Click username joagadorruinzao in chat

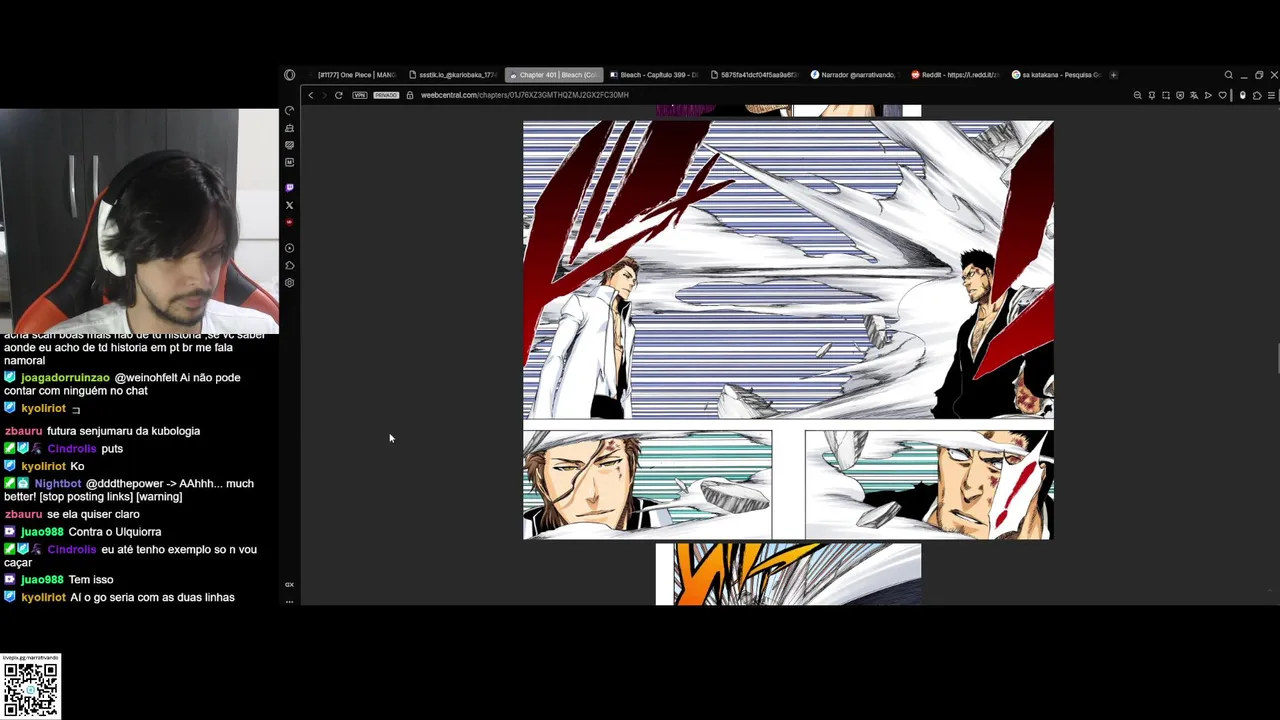65,378
